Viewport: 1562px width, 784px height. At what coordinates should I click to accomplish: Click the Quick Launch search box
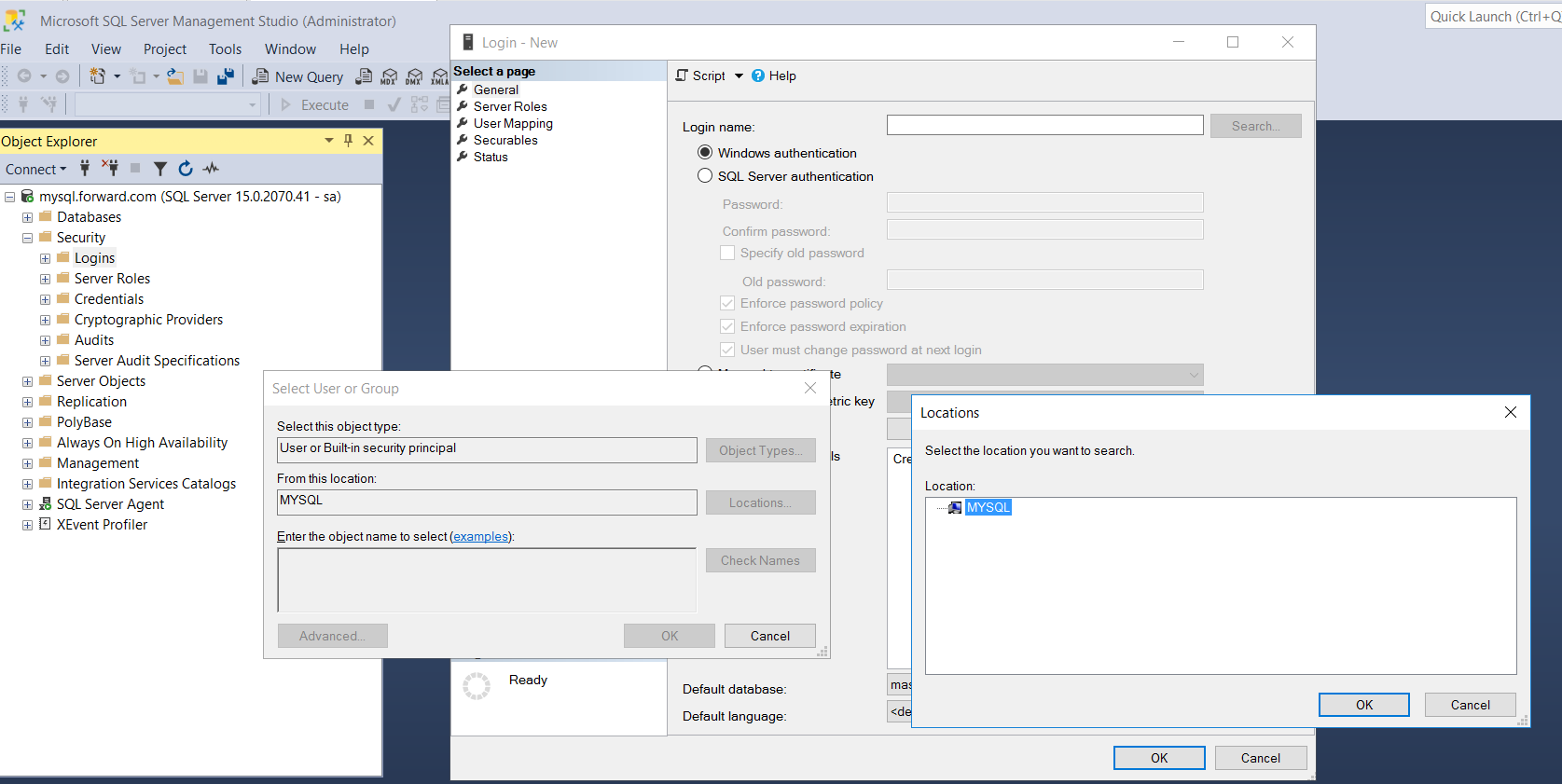click(1494, 16)
